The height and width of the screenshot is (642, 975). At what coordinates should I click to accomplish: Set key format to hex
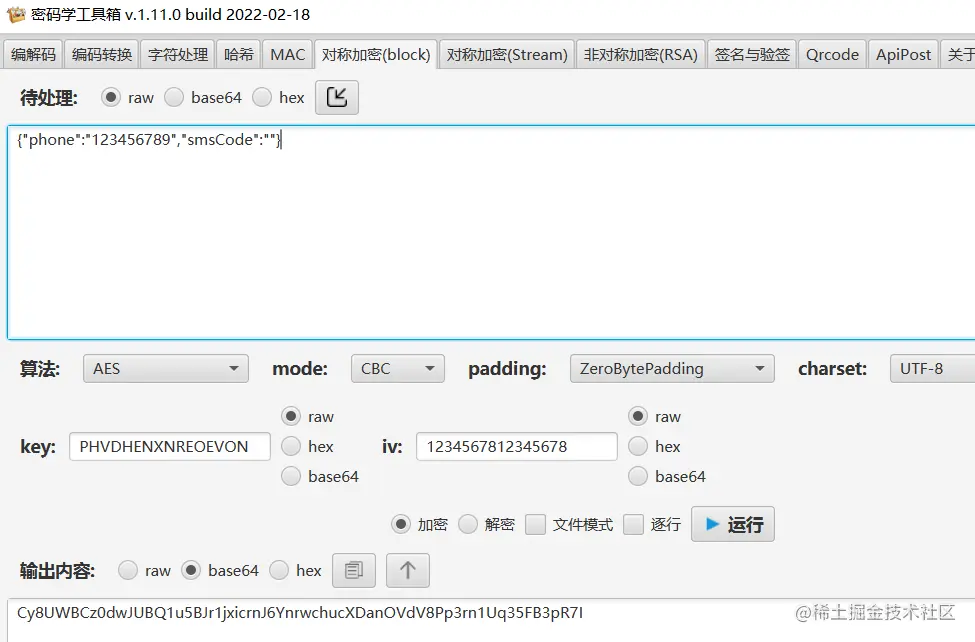(291, 446)
